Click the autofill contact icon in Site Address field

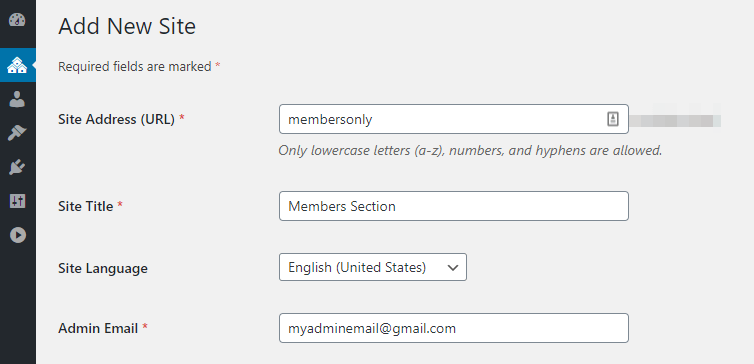click(613, 119)
